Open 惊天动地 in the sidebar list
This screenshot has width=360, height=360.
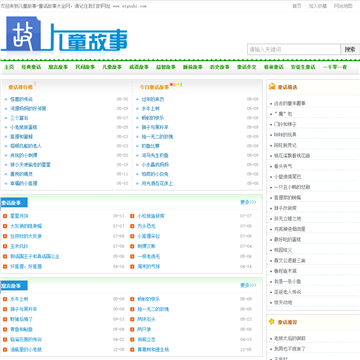pyautogui.click(x=283, y=303)
